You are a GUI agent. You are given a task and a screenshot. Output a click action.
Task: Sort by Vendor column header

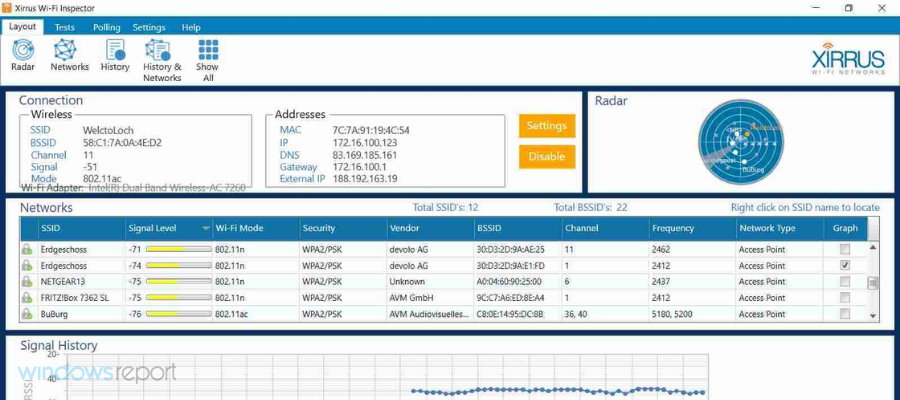coord(430,228)
